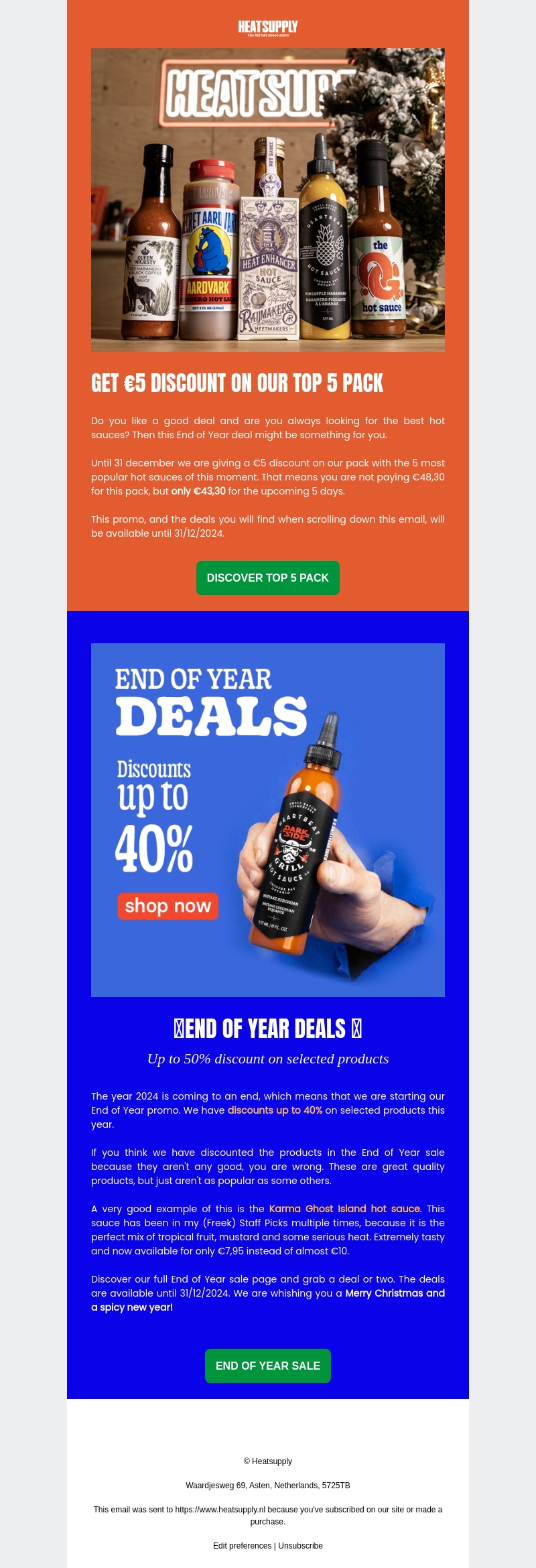Viewport: 536px width, 1568px height.
Task: Open the Edit preferences link
Action: [242, 1546]
